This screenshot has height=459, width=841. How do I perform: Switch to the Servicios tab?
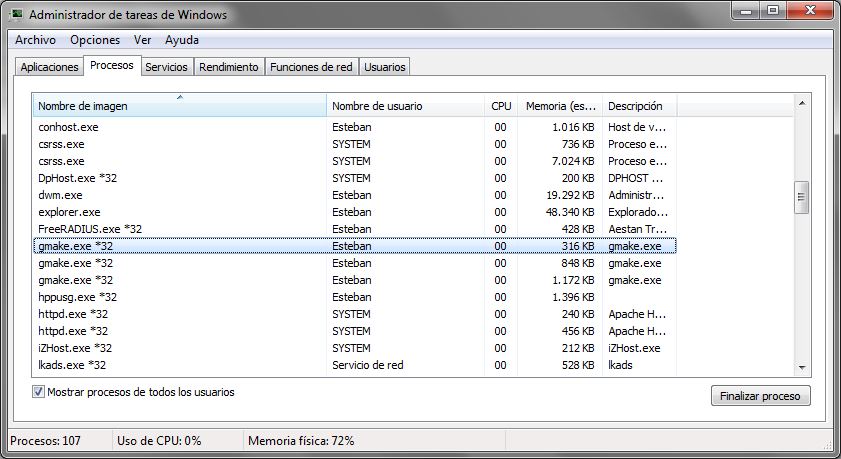166,67
